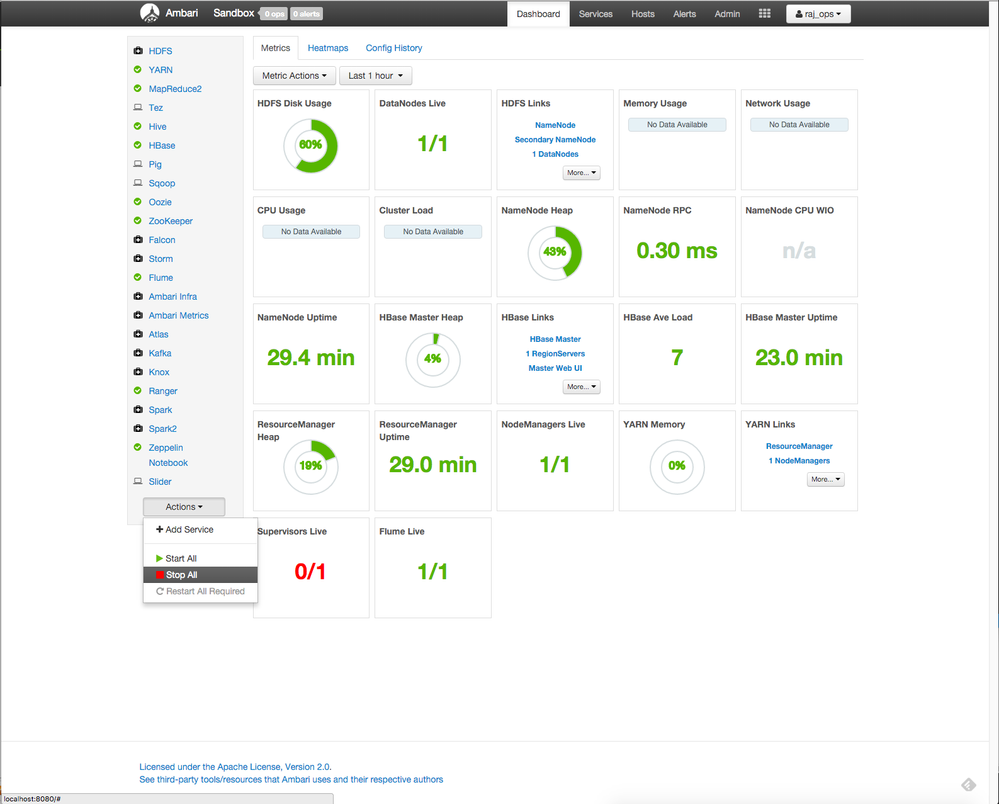Viewport: 999px width, 804px height.
Task: Open the grid views icon in navbar
Action: 765,14
